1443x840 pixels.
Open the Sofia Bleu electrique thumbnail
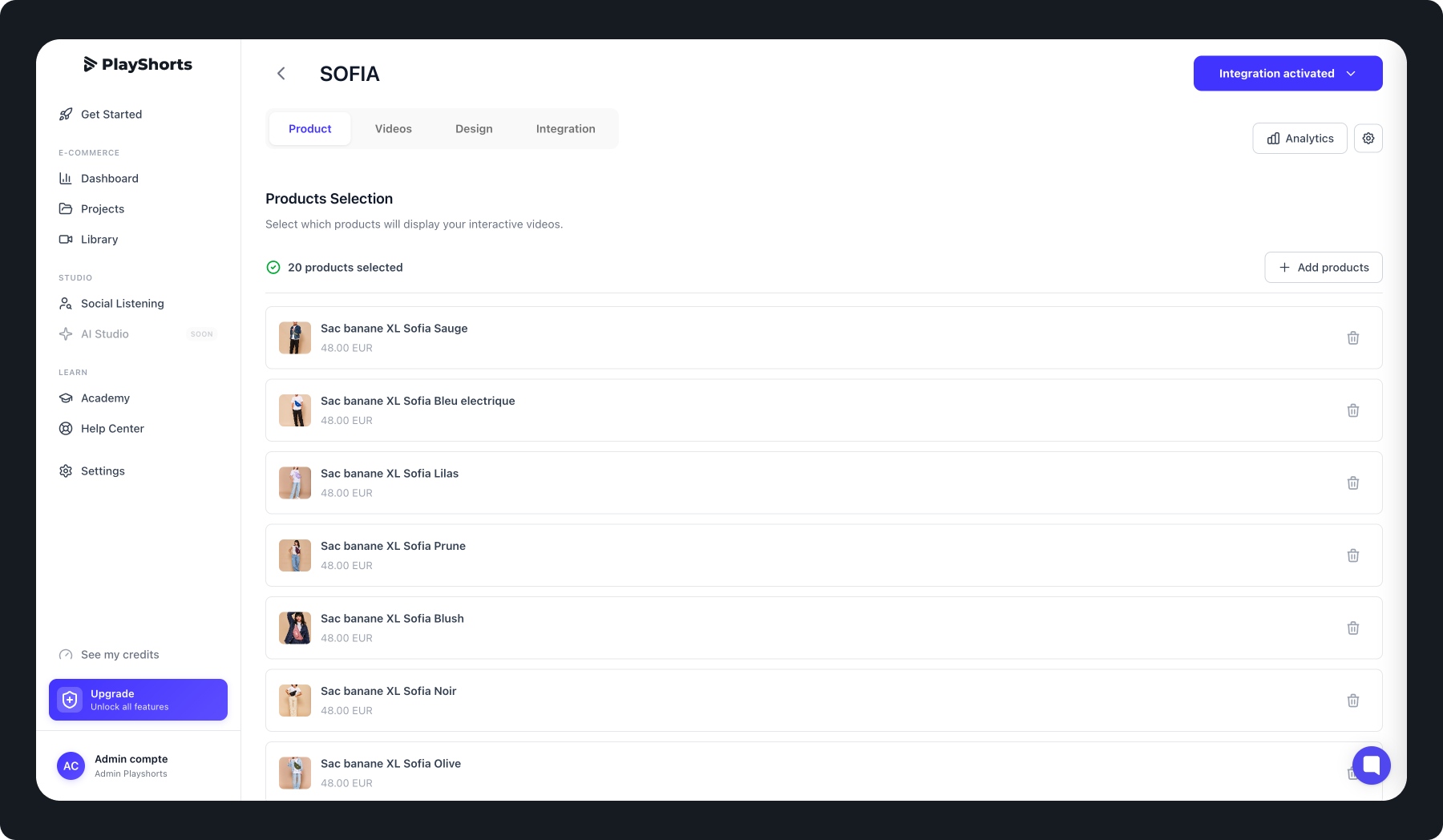(x=295, y=410)
